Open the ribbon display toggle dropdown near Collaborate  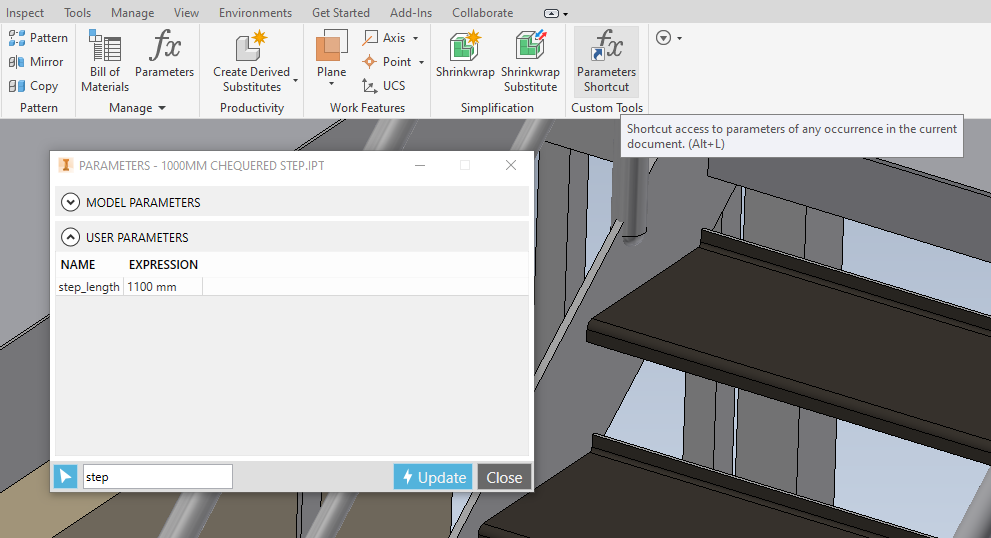click(x=556, y=13)
